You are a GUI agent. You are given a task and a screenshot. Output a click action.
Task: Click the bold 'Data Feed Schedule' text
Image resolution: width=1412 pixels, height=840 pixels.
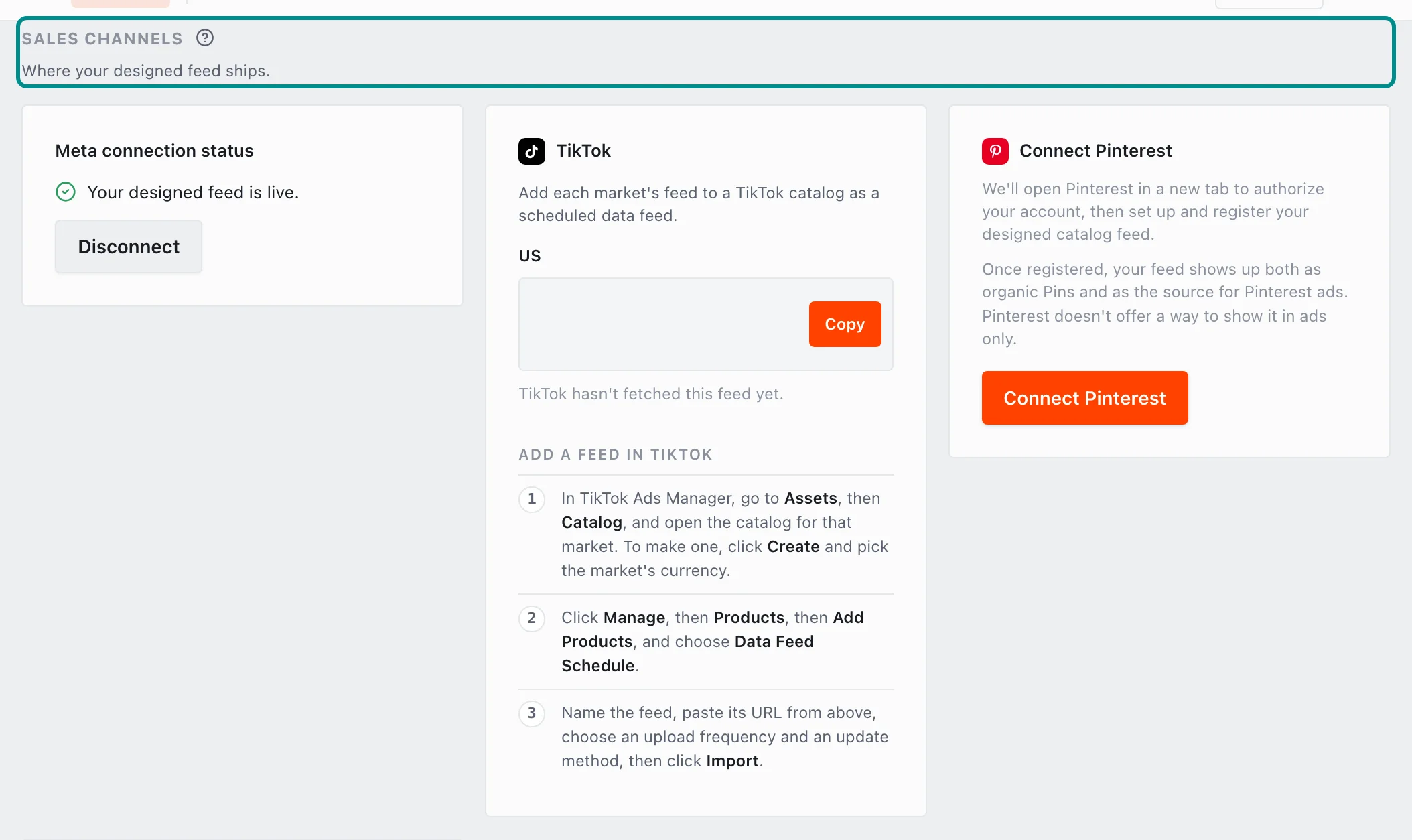pyautogui.click(x=687, y=654)
